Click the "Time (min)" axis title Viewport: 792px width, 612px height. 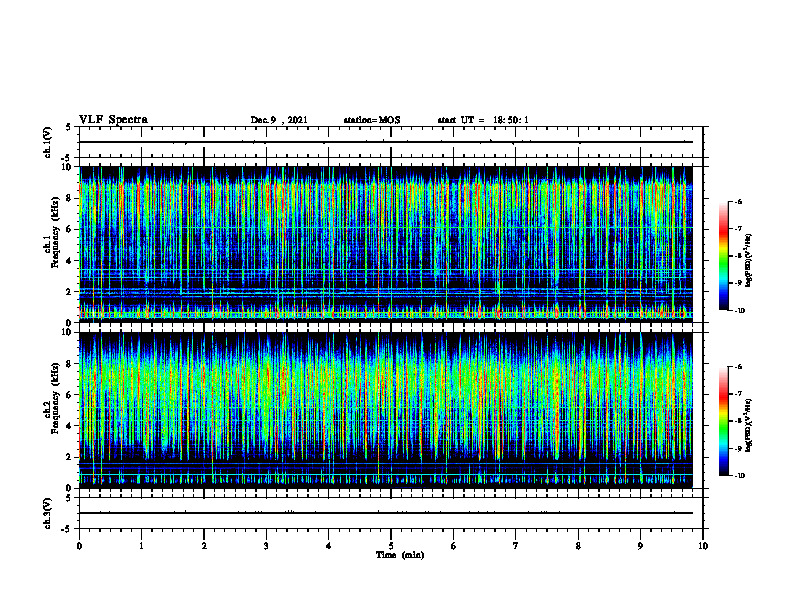pyautogui.click(x=400, y=555)
